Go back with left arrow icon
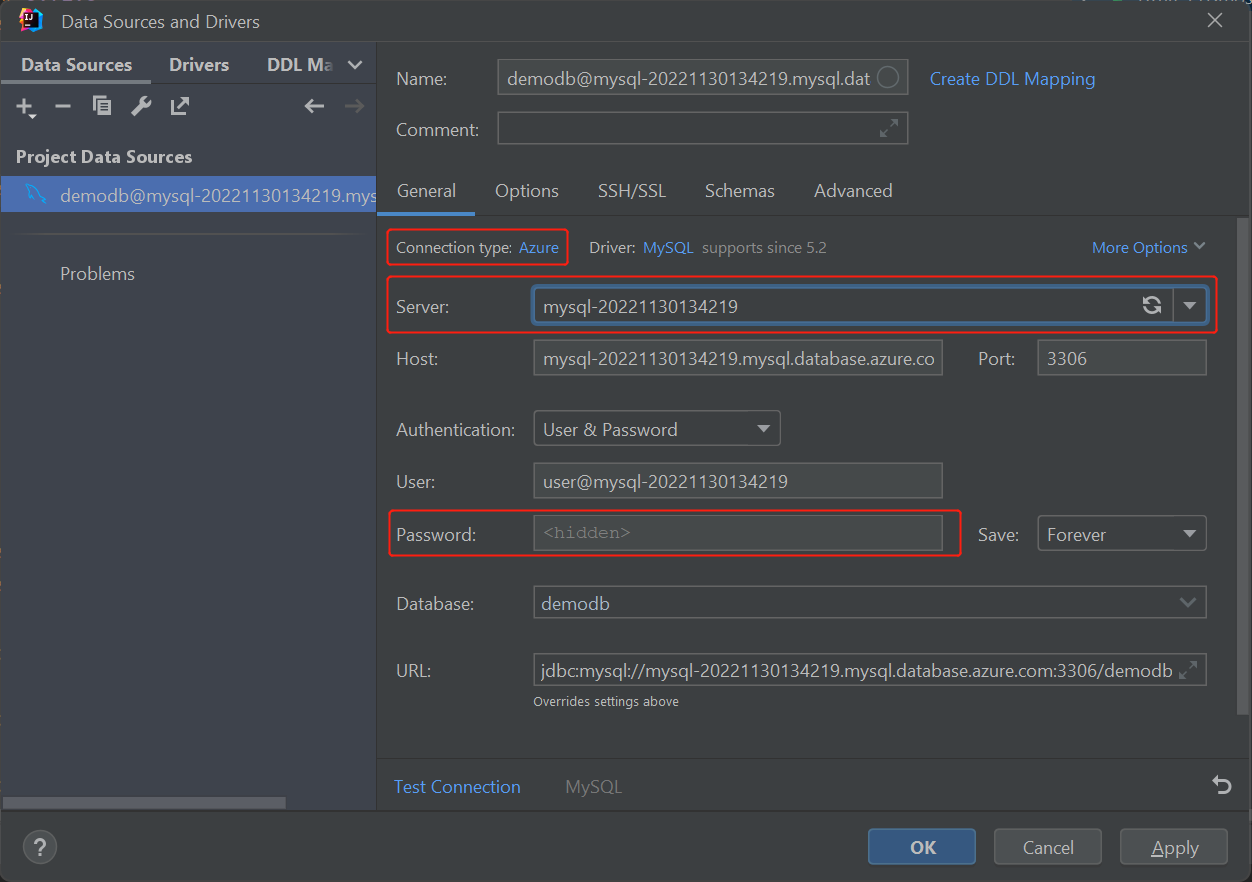Screen dimensions: 1252x882 pos(315,106)
